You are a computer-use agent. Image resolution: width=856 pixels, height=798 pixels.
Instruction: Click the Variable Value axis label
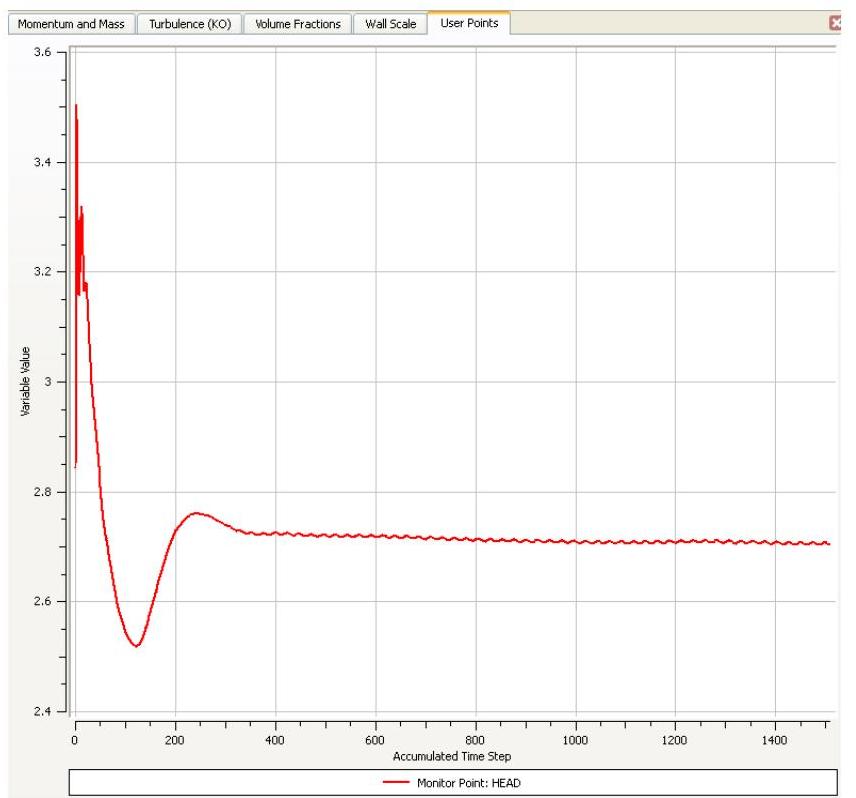(x=25, y=381)
